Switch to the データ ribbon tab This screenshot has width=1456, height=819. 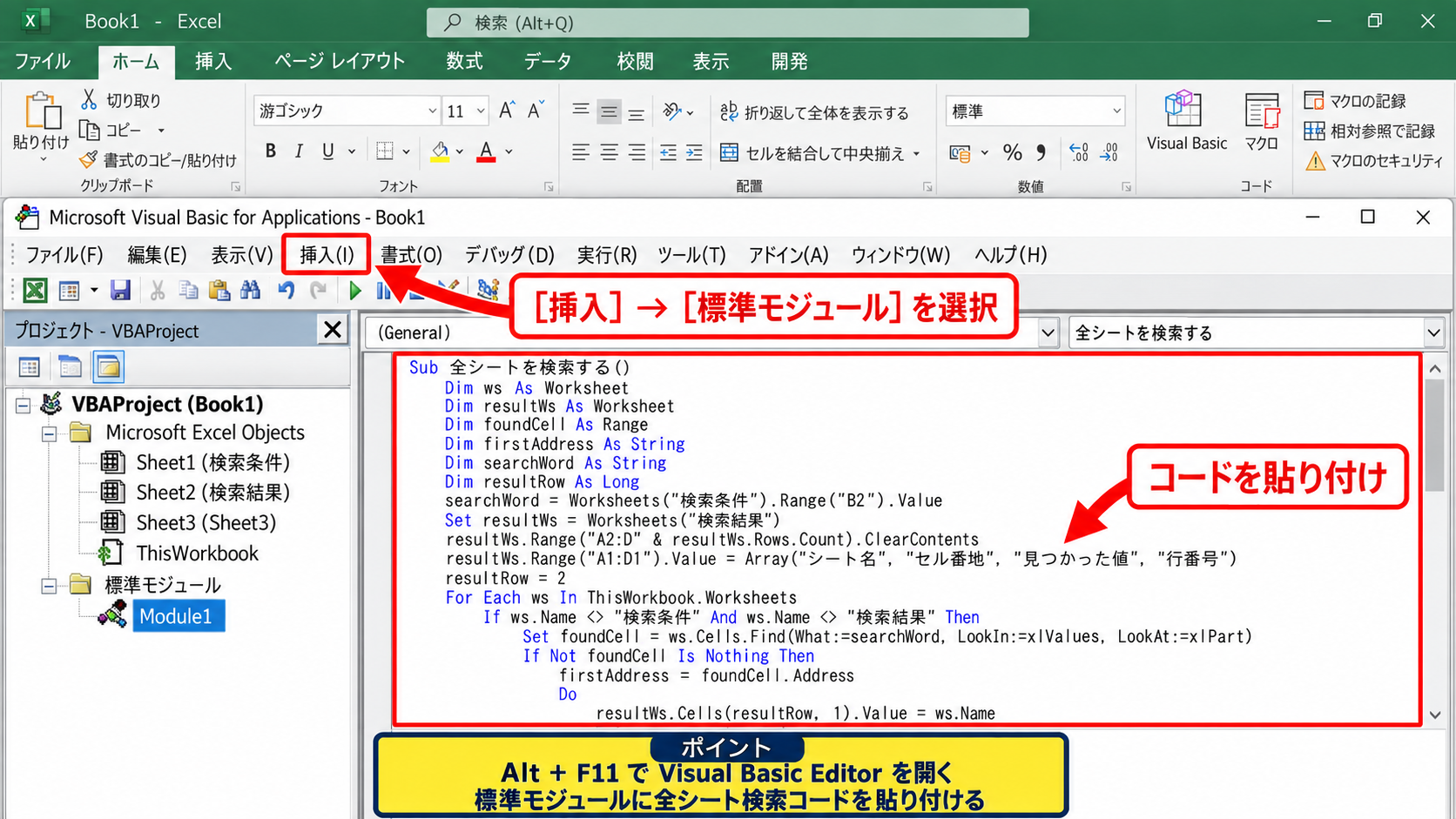click(x=548, y=62)
